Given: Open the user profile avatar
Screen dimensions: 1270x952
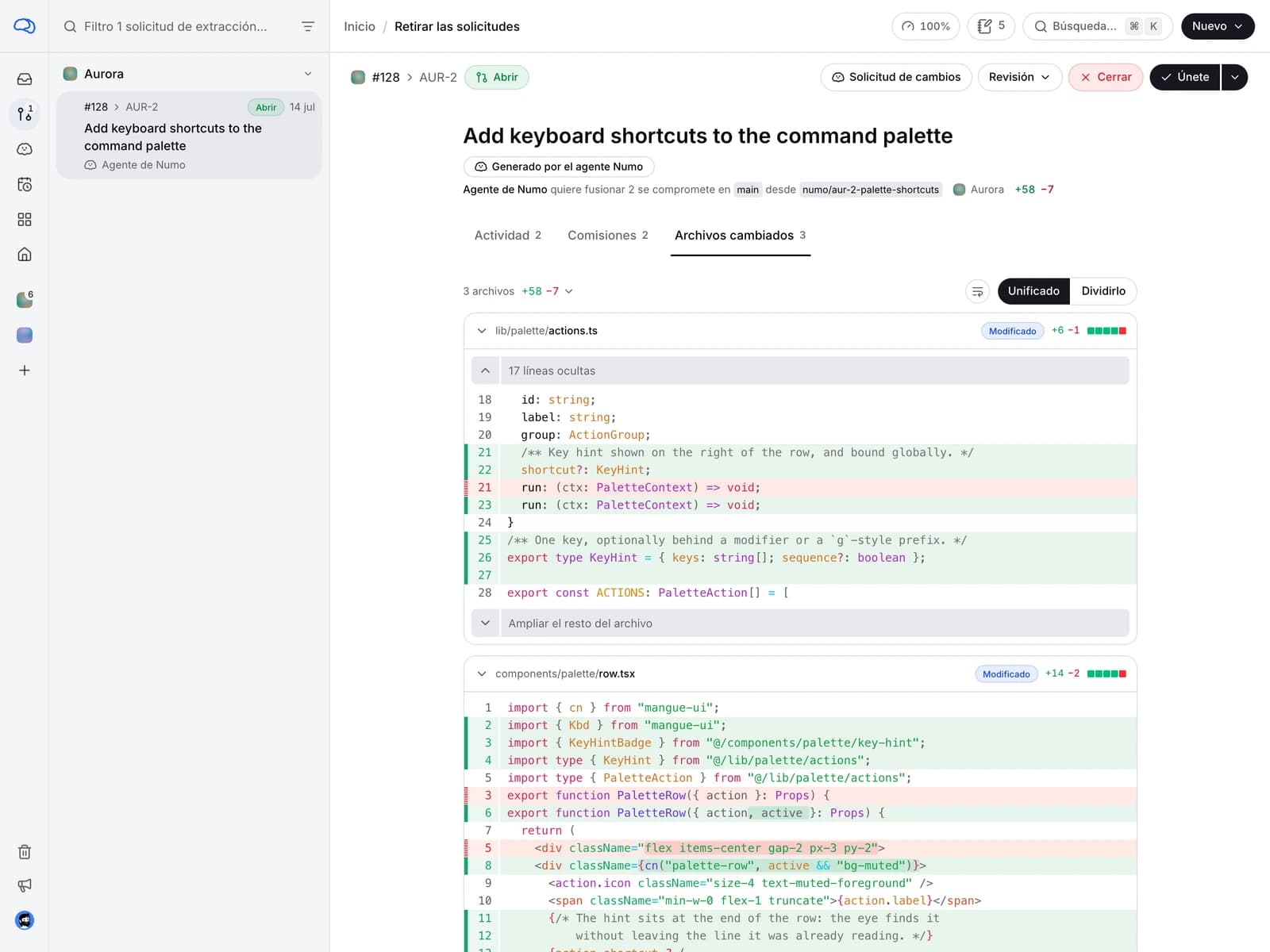Looking at the screenshot, I should [25, 920].
